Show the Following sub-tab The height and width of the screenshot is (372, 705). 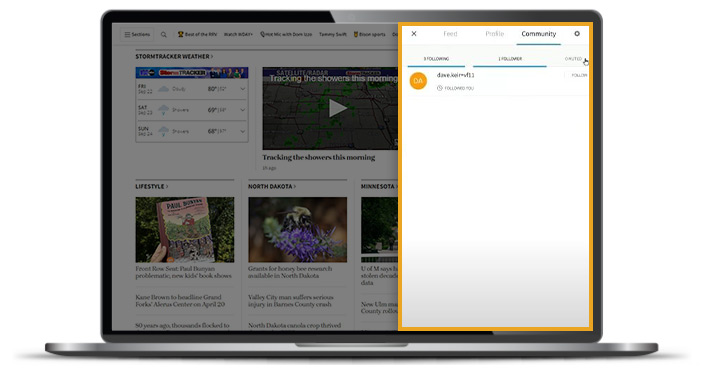436,59
